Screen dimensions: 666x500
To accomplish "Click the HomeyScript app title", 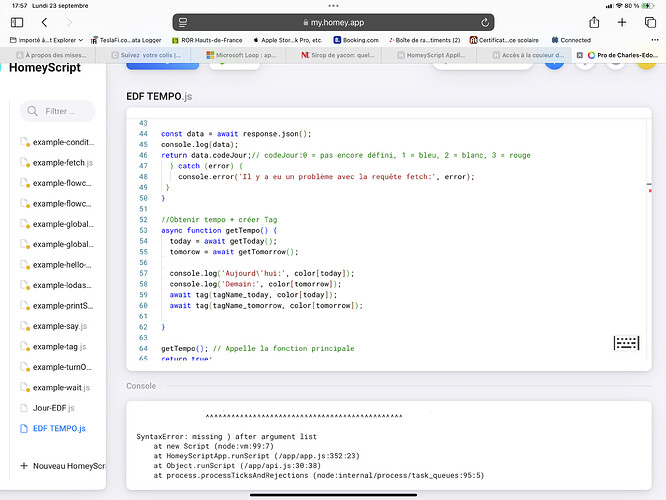I will [x=45, y=68].
